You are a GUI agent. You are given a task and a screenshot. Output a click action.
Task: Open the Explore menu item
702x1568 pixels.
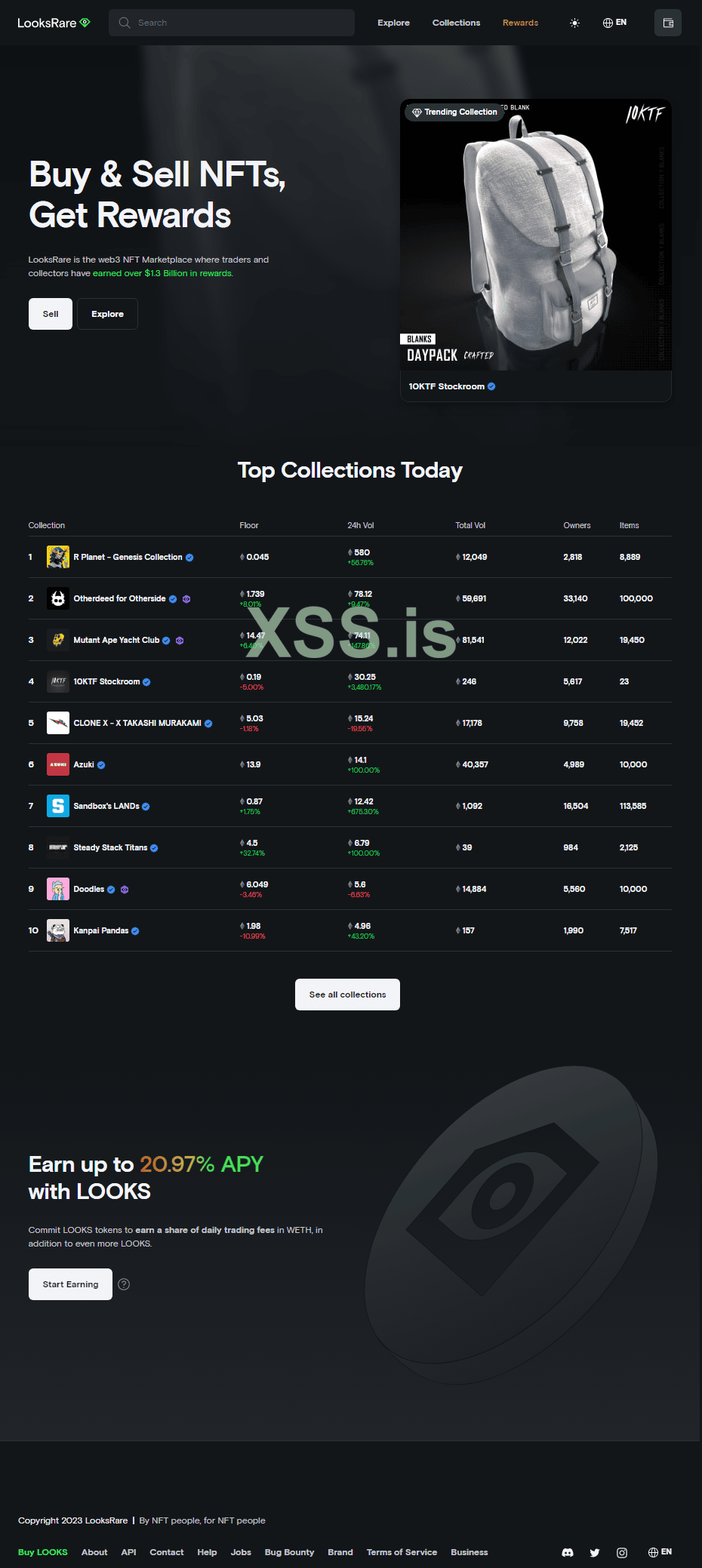point(393,23)
